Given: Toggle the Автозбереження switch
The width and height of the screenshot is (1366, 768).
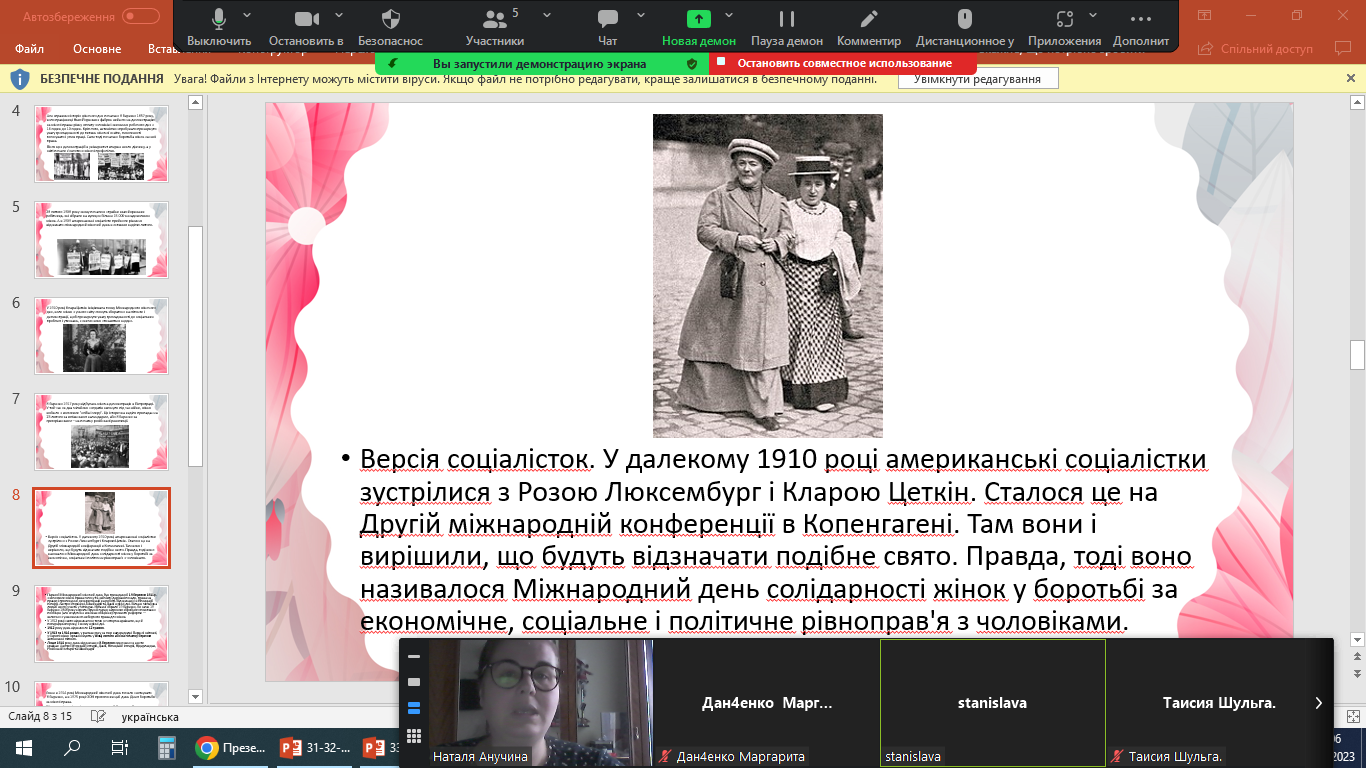Looking at the screenshot, I should [140, 17].
